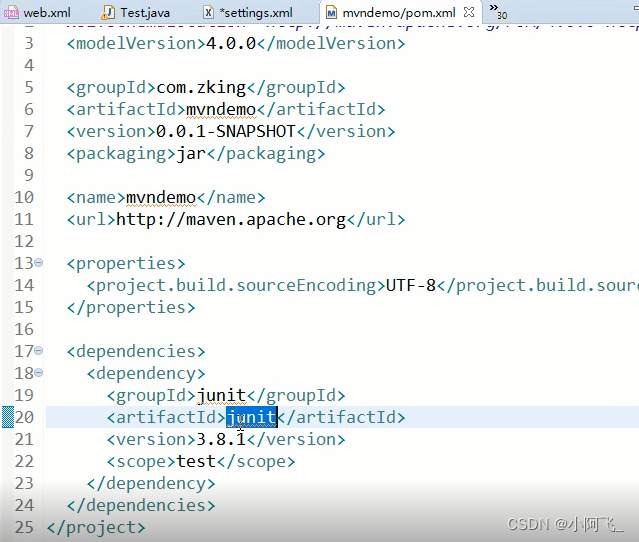
Task: Click the version value 3.8.1
Action: point(221,439)
